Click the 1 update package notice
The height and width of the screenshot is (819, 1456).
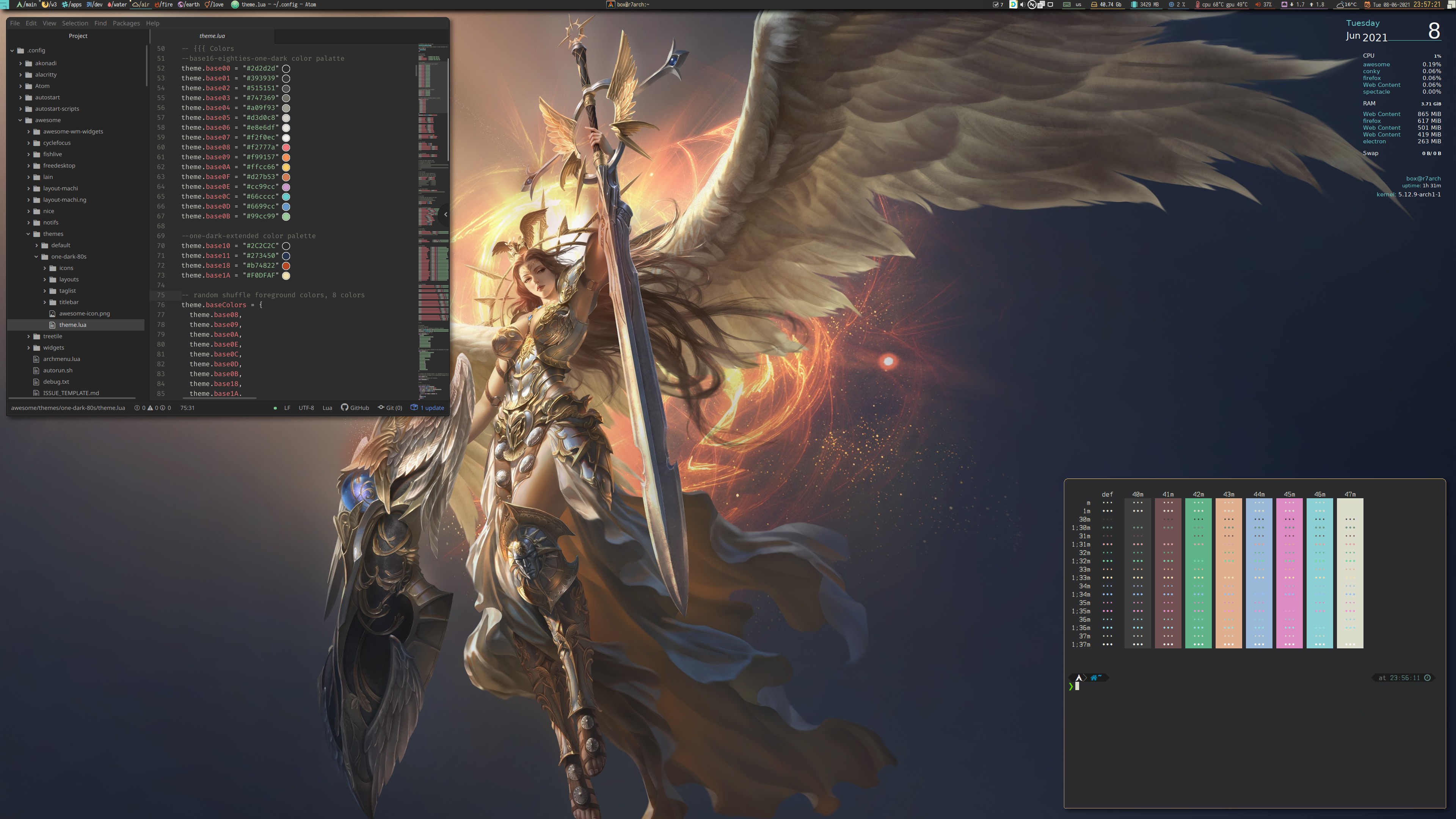(427, 408)
